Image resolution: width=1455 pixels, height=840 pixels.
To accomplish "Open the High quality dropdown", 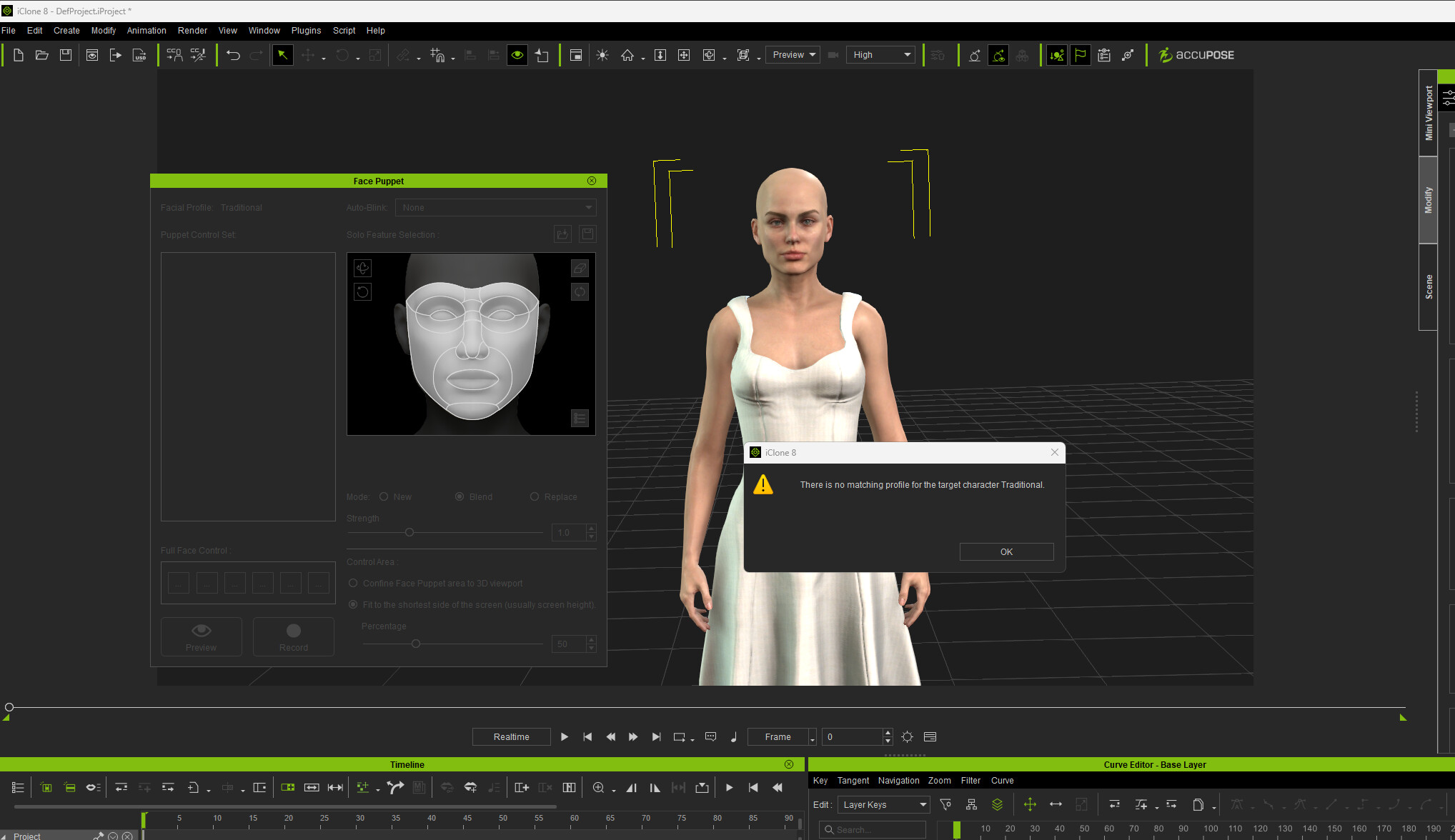I will tap(882, 55).
